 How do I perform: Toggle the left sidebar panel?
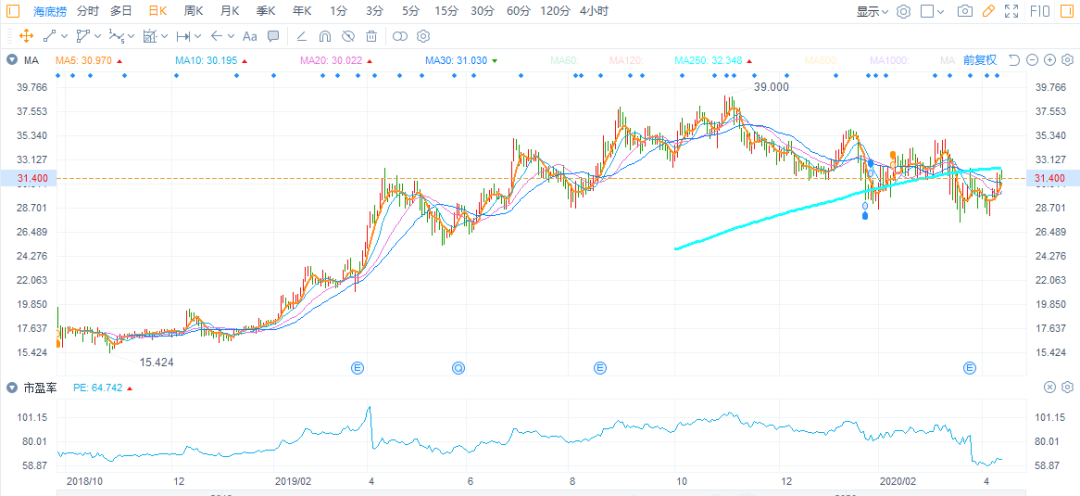point(13,11)
